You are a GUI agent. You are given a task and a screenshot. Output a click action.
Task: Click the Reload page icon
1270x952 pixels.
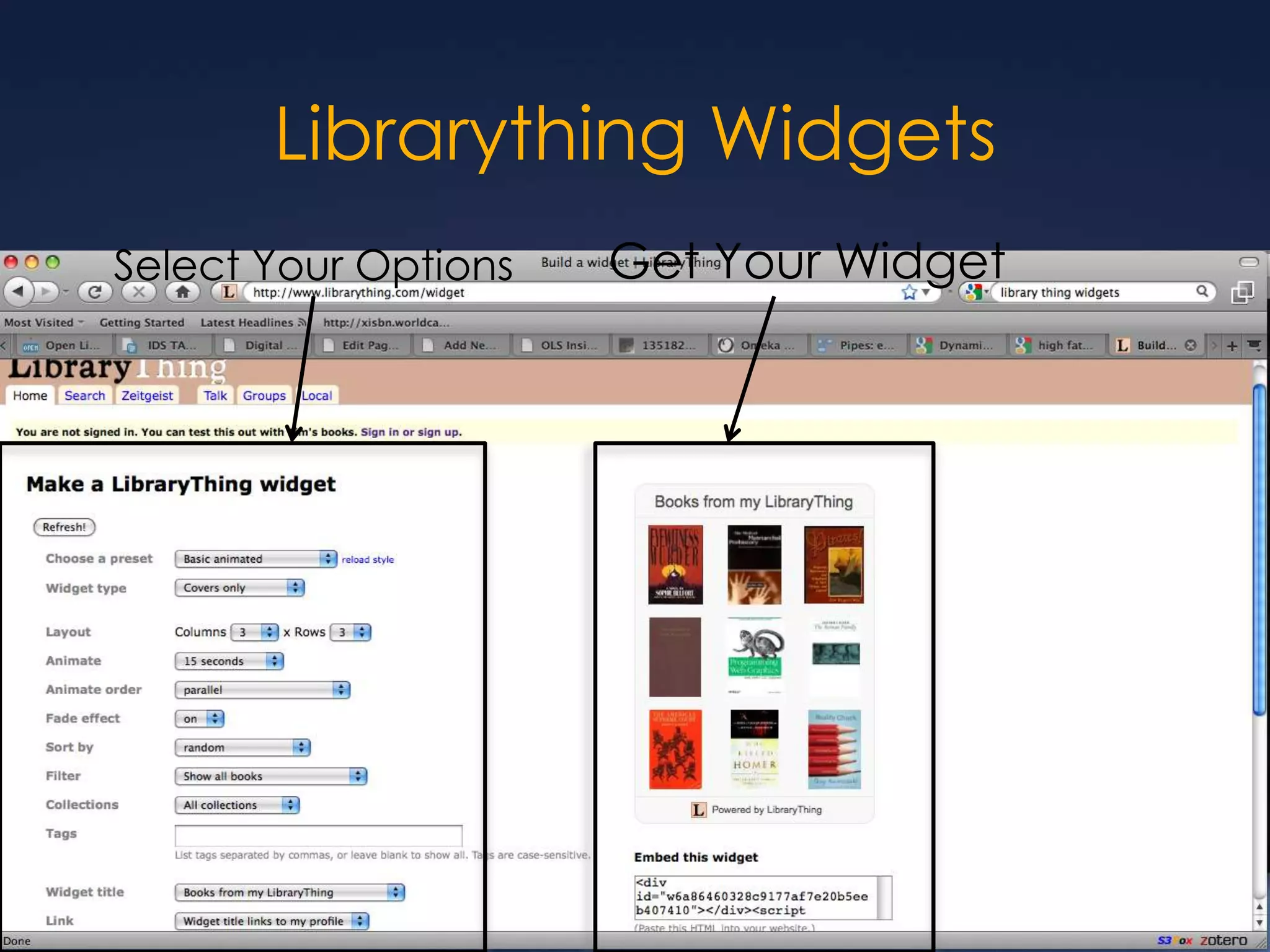coord(95,292)
